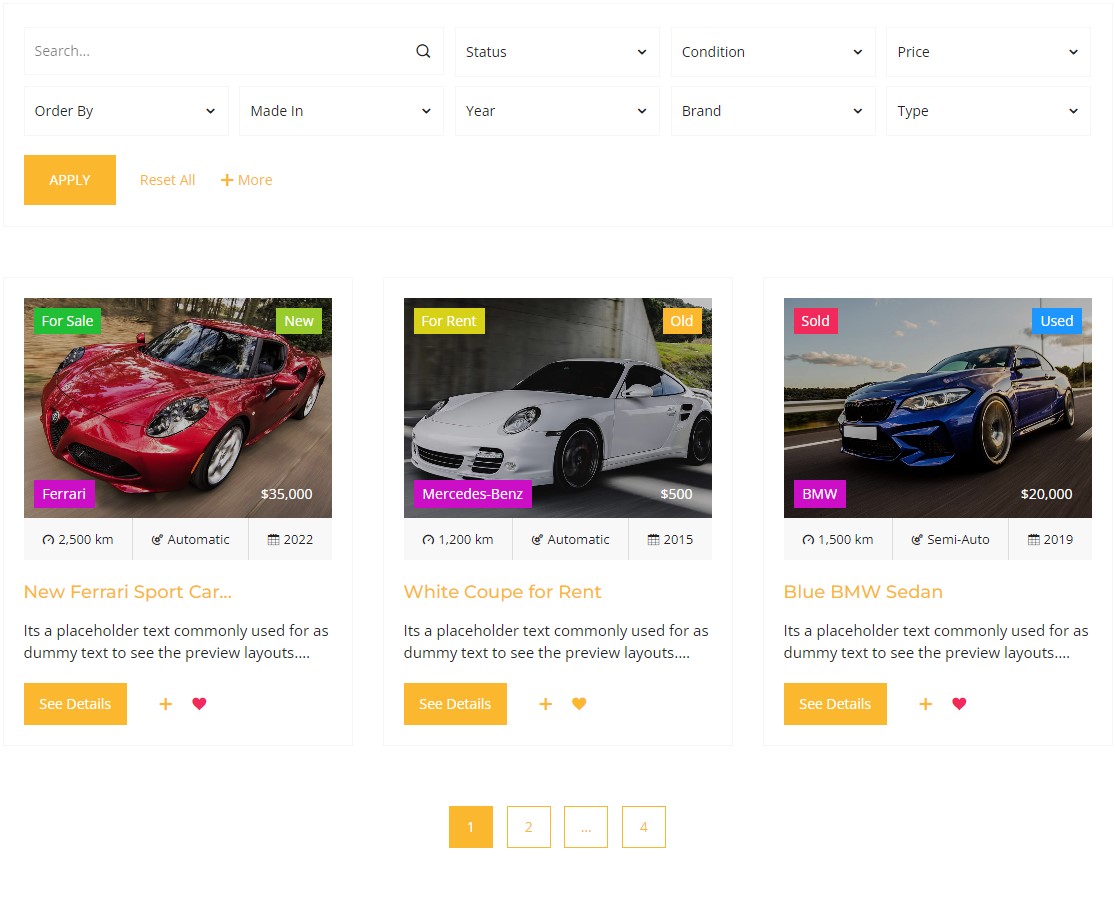Image resolution: width=1115 pixels, height=900 pixels.
Task: Expand the Year selection dropdown
Action: [556, 111]
